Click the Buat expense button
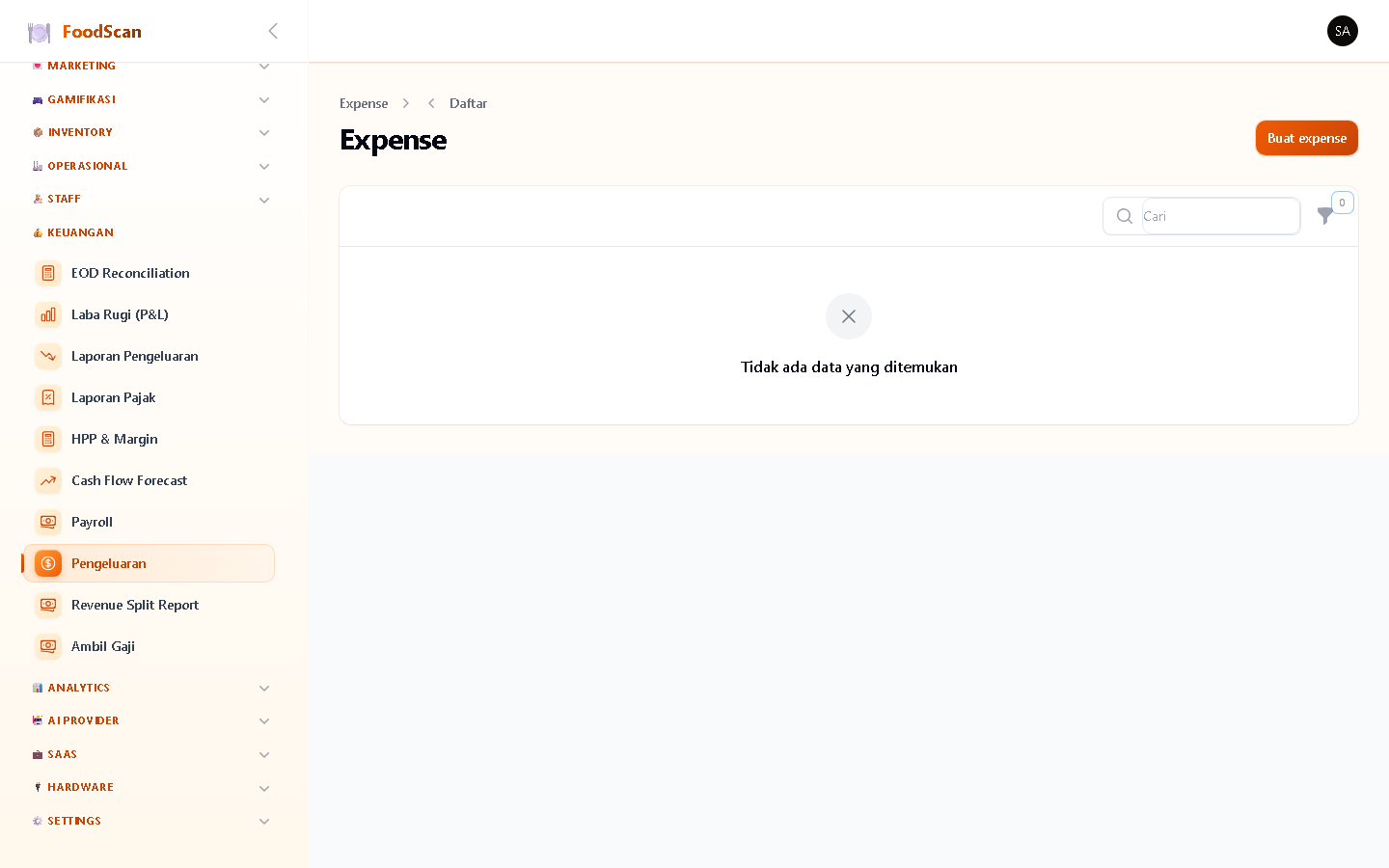This screenshot has width=1389, height=868. (x=1307, y=138)
